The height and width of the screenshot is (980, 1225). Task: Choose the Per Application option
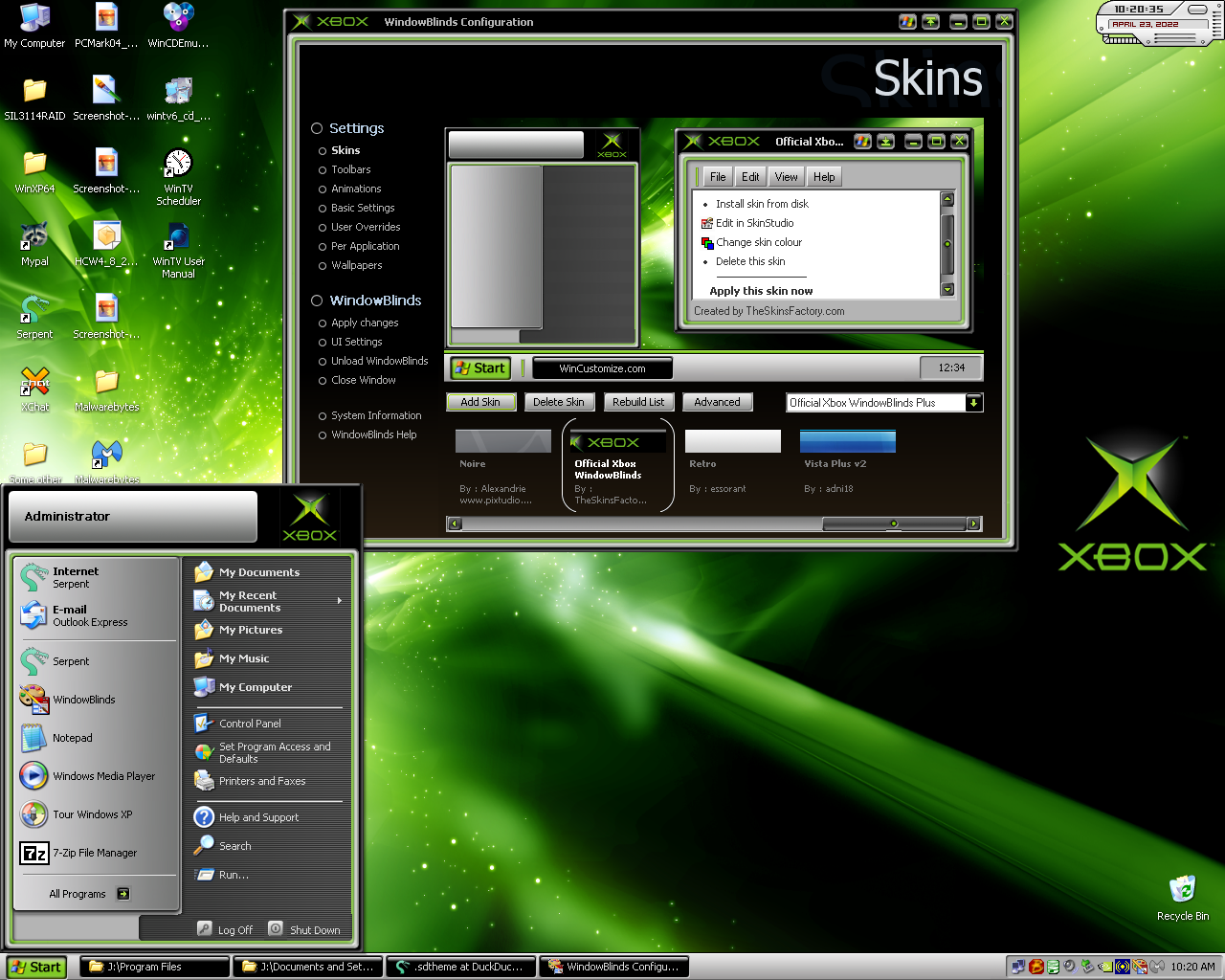point(365,246)
